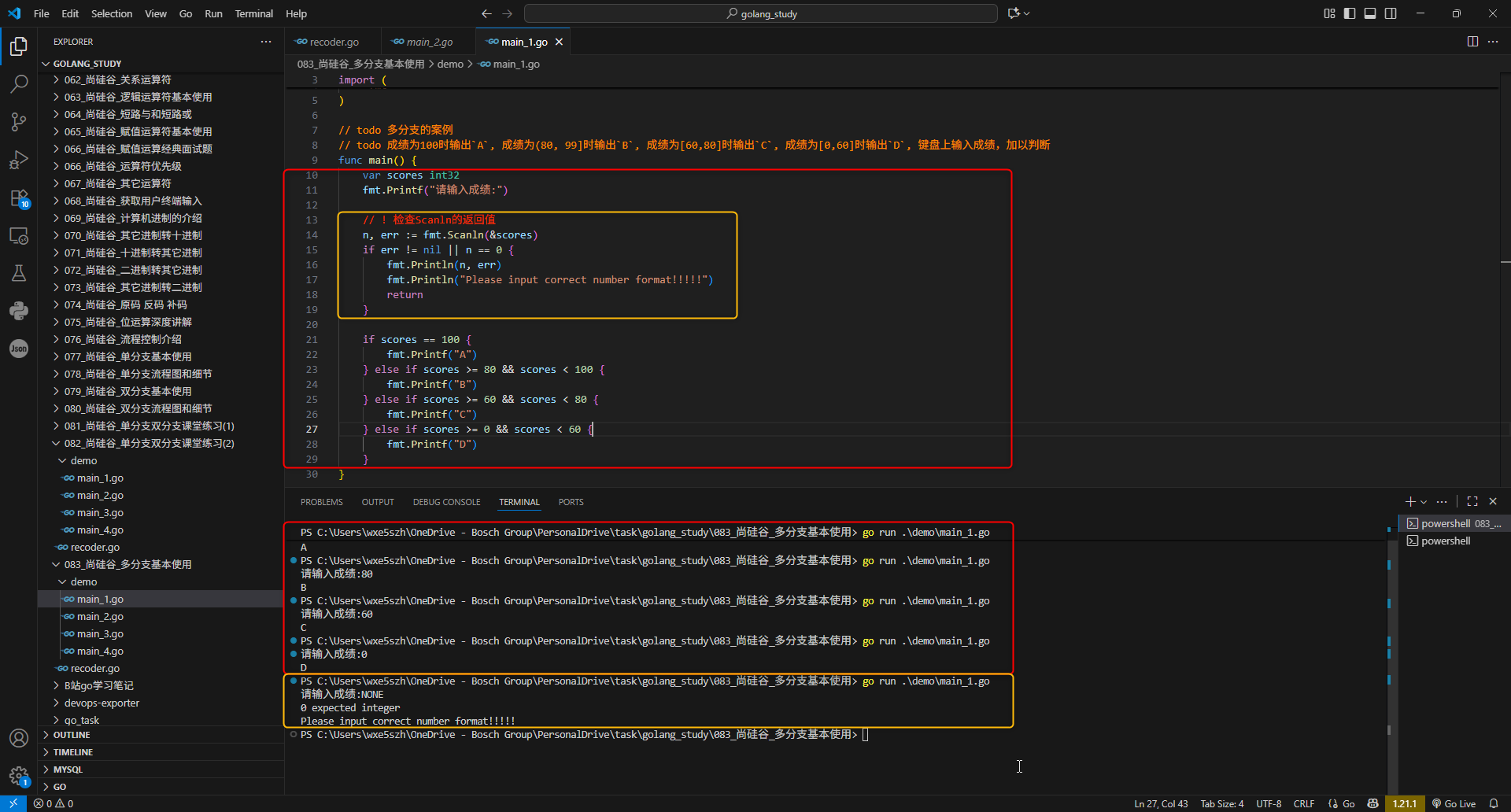Go forward with the navigation arrow

pos(507,13)
